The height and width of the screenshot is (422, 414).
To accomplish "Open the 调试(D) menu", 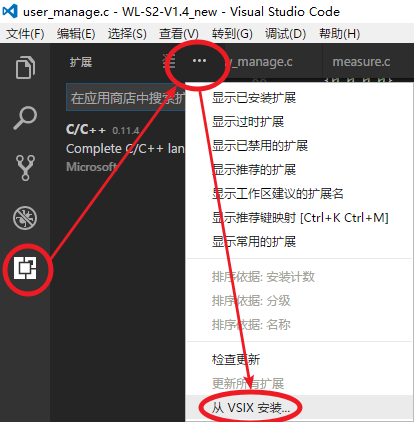I will coord(286,34).
